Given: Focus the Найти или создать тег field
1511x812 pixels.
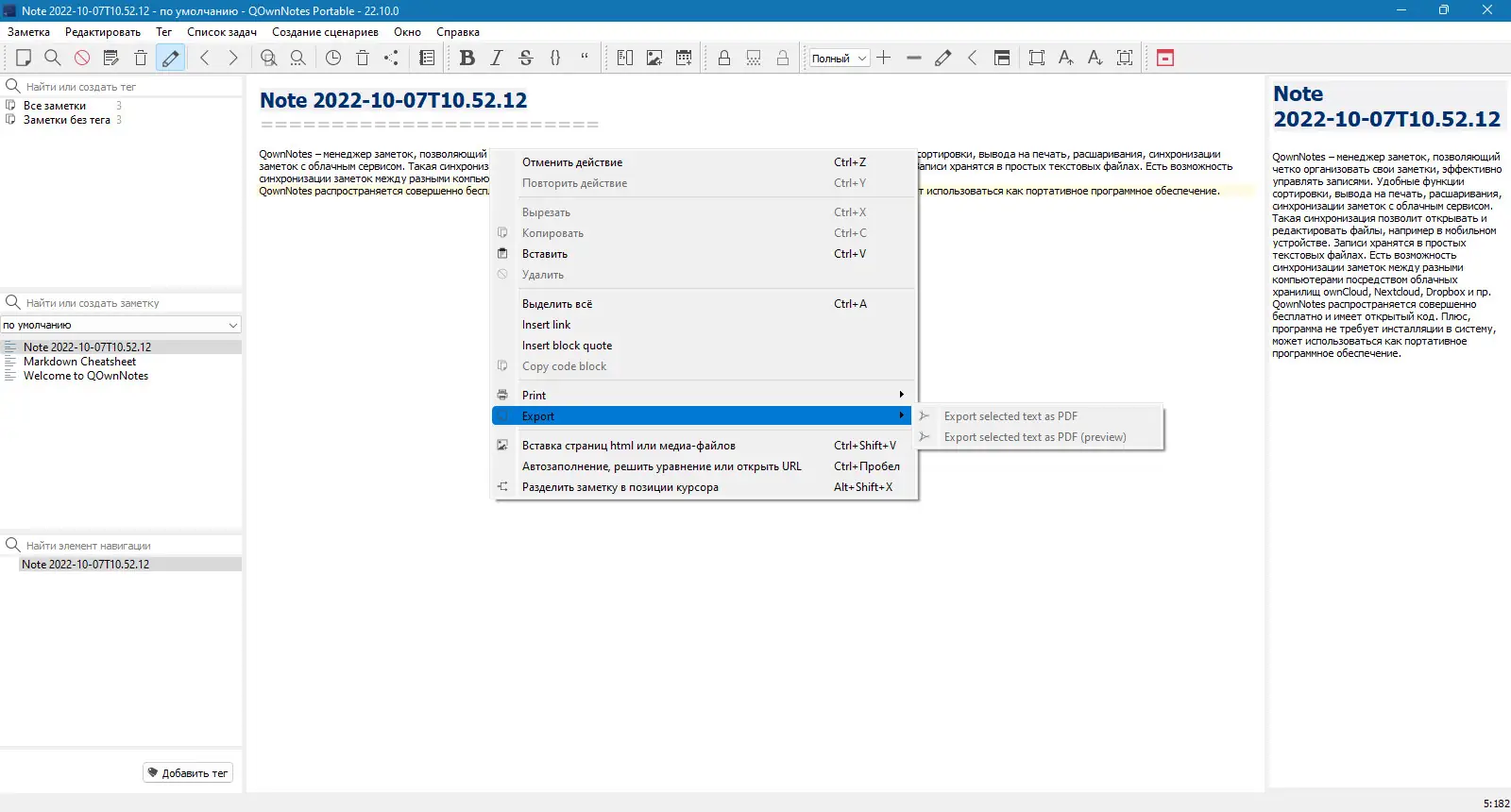Looking at the screenshot, I should [122, 87].
